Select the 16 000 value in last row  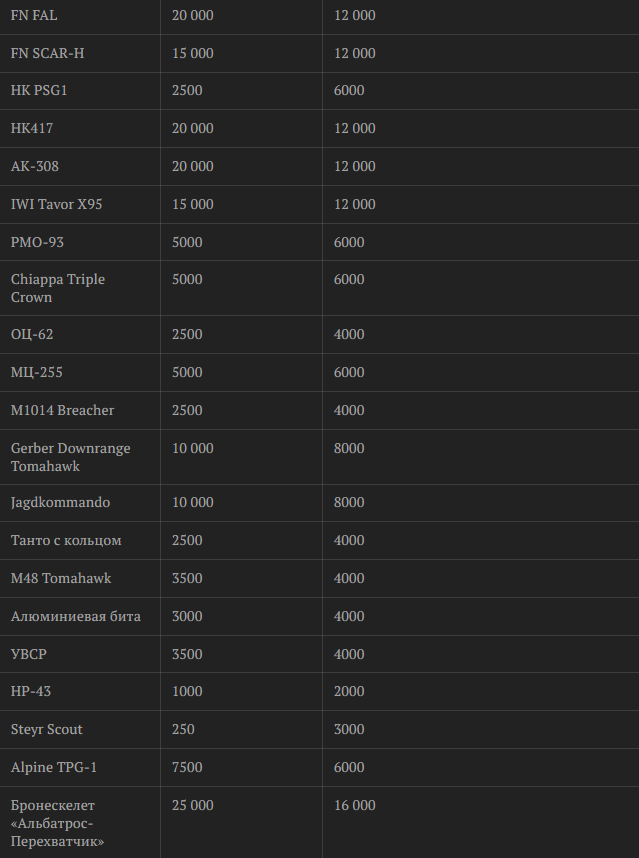click(355, 805)
